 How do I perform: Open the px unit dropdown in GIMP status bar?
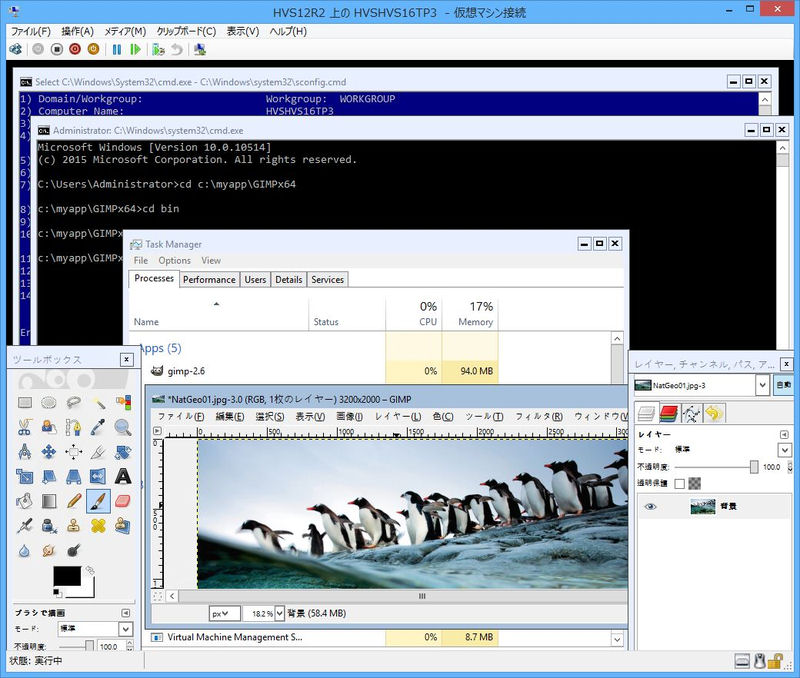coord(224,613)
